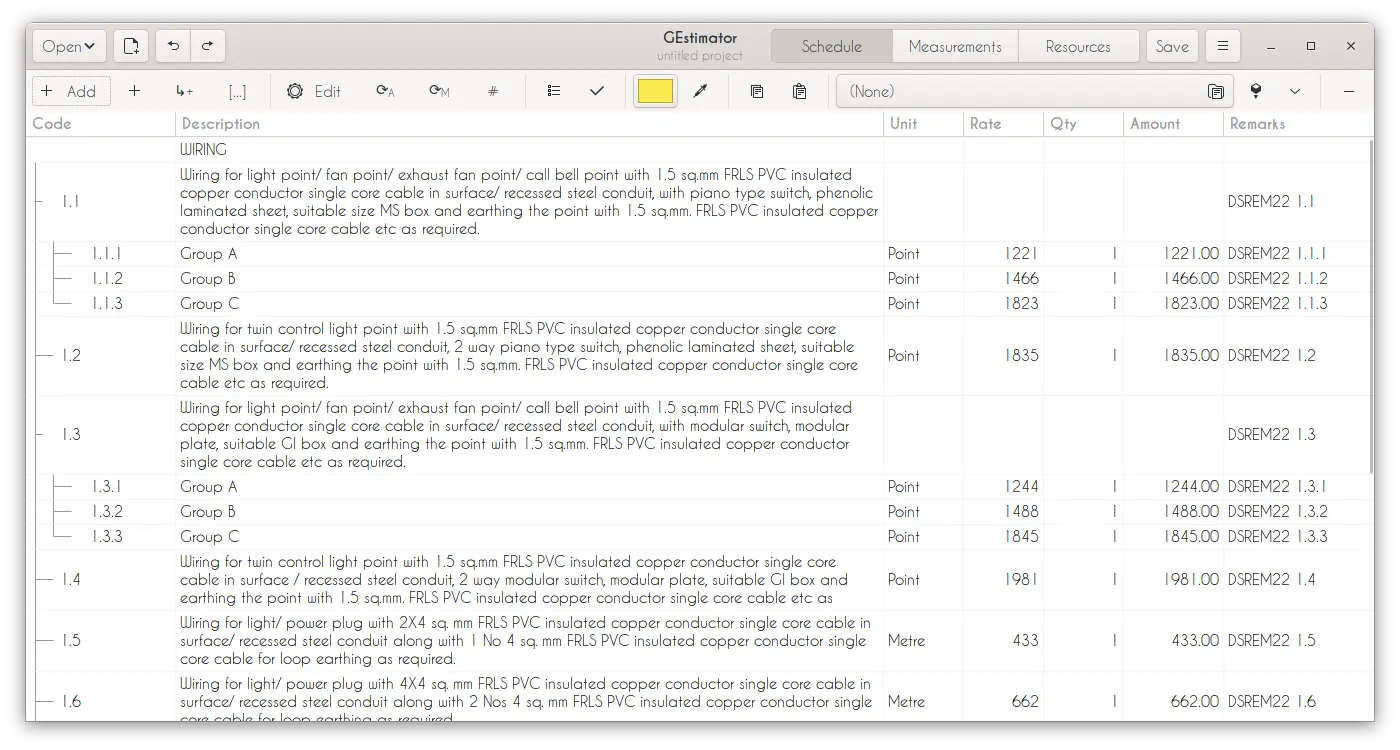1400x750 pixels.
Task: Click the (None) library selection field
Action: click(x=1035, y=91)
